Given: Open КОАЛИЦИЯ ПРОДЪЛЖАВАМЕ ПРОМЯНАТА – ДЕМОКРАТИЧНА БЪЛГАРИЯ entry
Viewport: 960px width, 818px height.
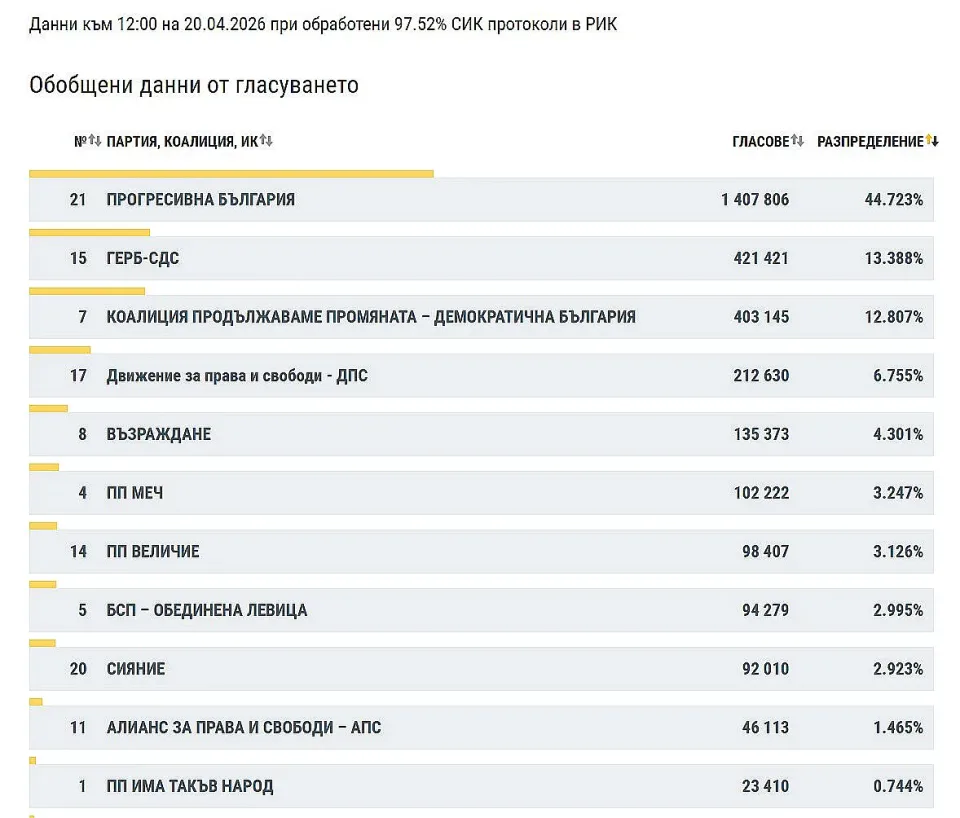Looking at the screenshot, I should pyautogui.click(x=371, y=317).
